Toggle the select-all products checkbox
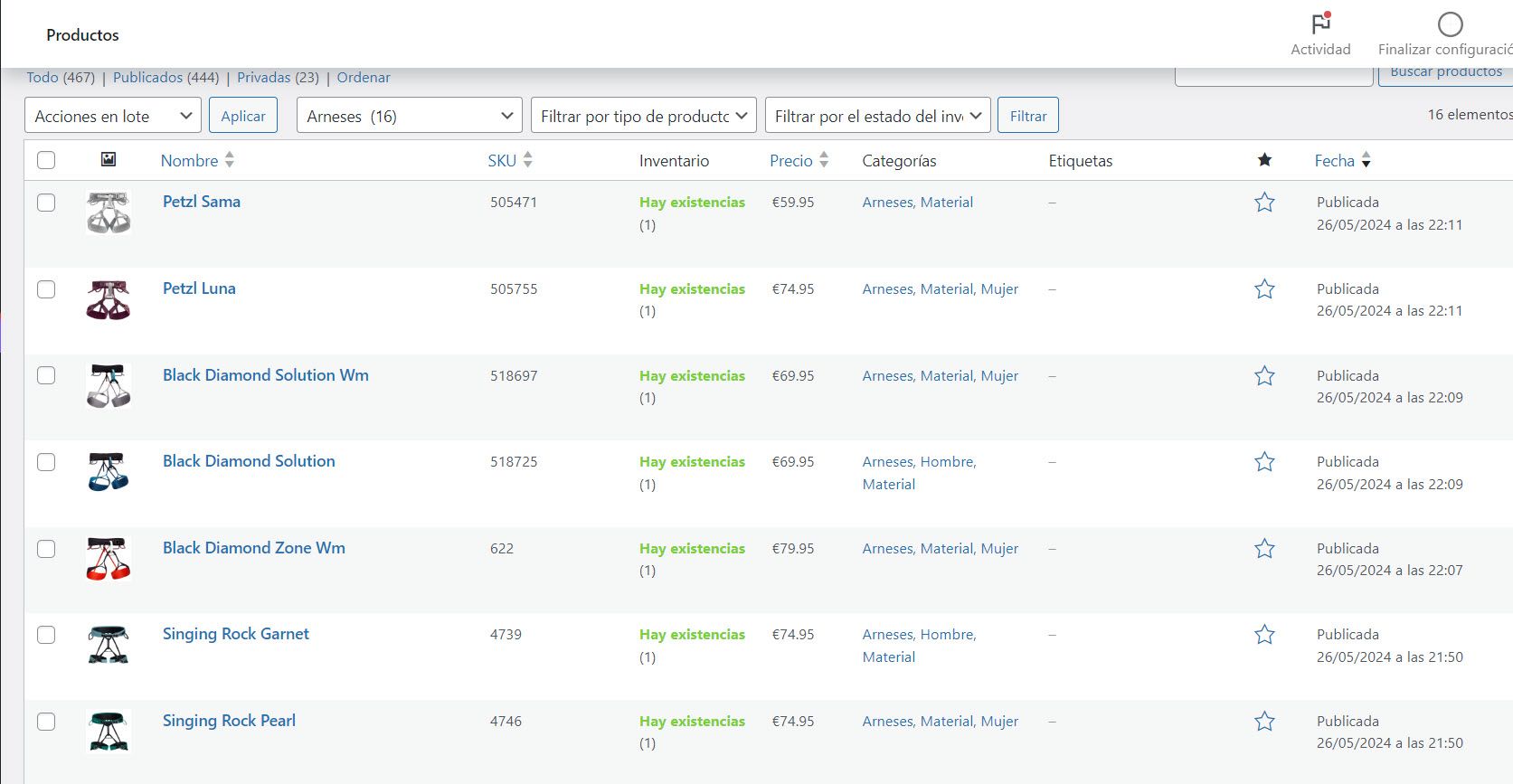The width and height of the screenshot is (1513, 784). point(46,160)
